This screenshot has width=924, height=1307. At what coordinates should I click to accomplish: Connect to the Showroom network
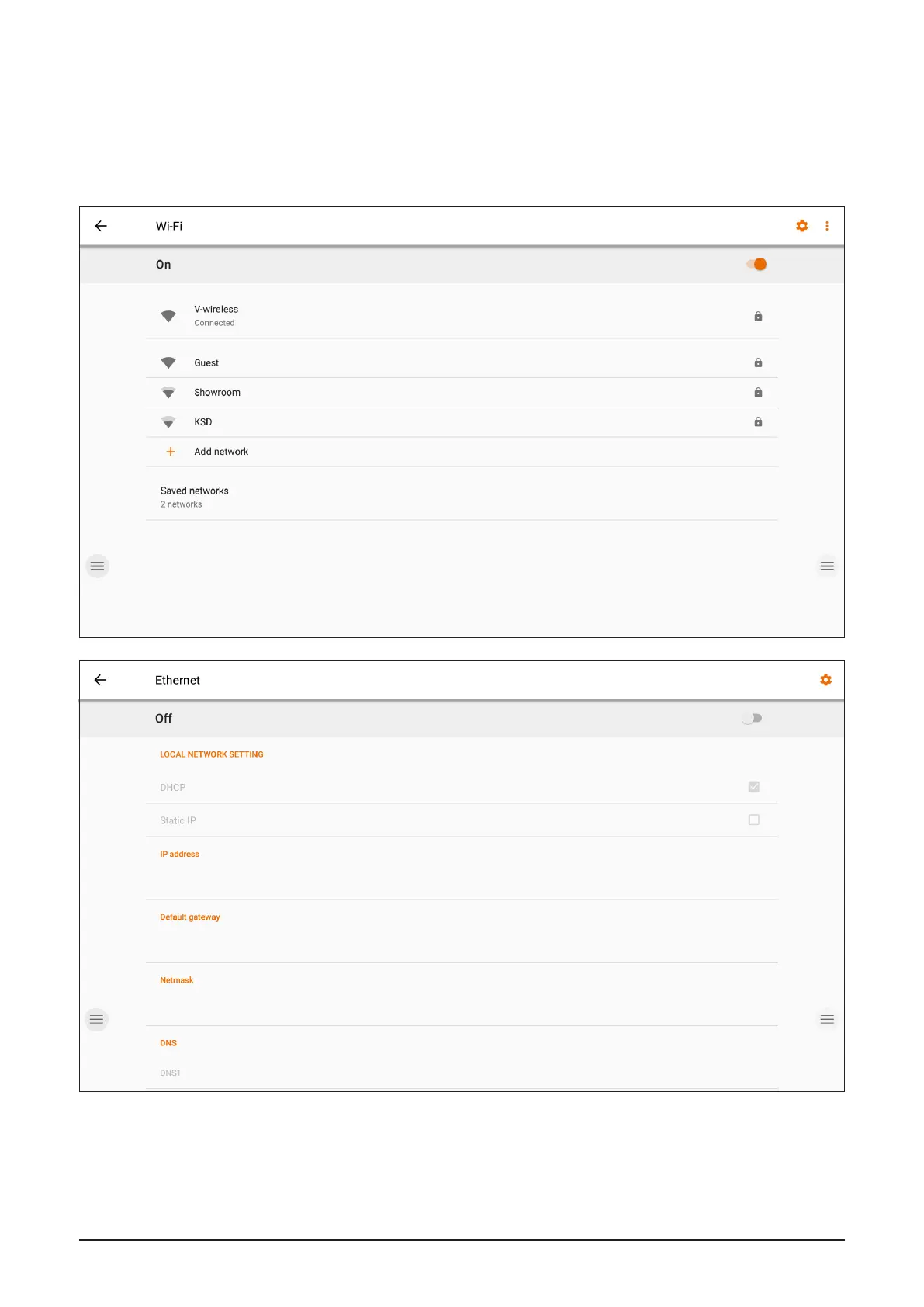462,393
